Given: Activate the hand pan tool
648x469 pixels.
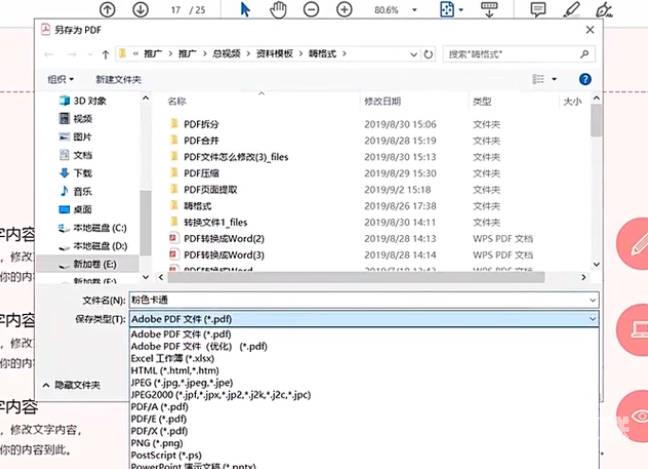Looking at the screenshot, I should pos(278,9).
